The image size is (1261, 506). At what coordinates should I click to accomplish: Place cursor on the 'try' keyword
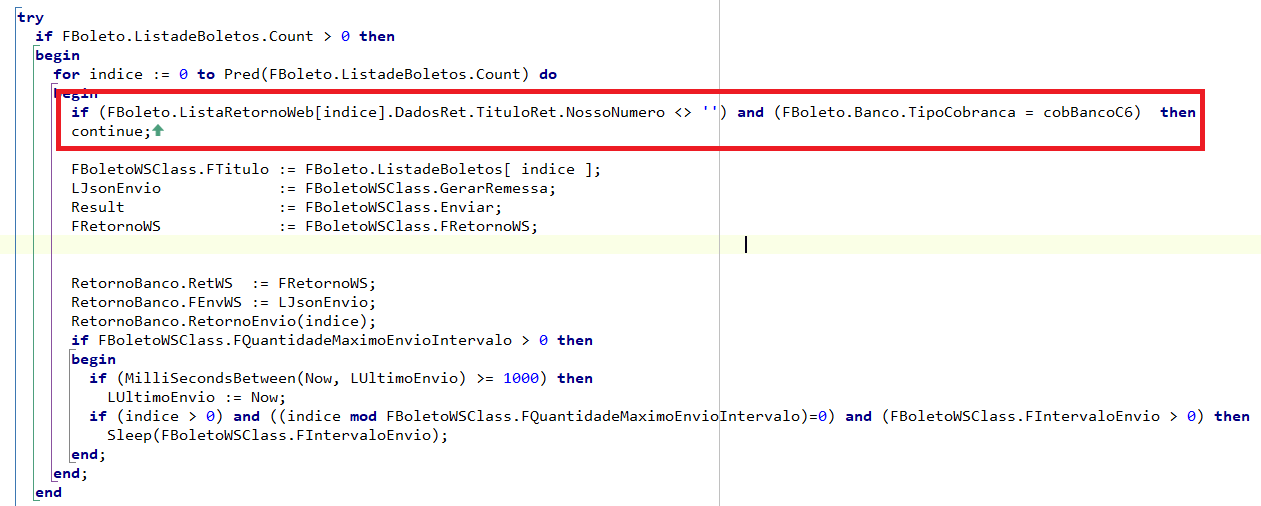click(30, 17)
